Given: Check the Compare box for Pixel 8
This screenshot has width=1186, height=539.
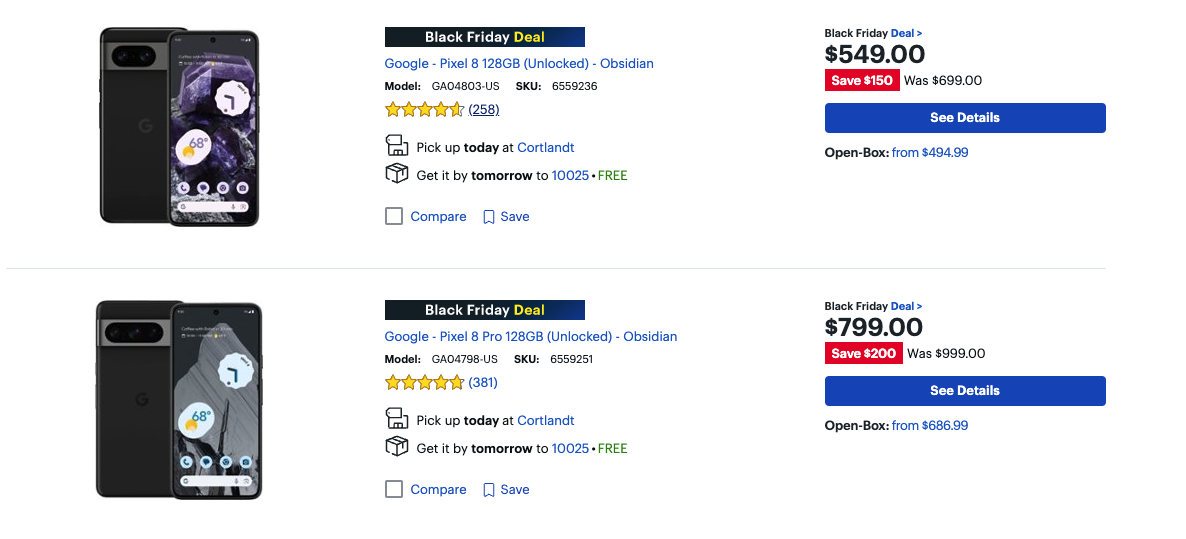Looking at the screenshot, I should pyautogui.click(x=394, y=217).
